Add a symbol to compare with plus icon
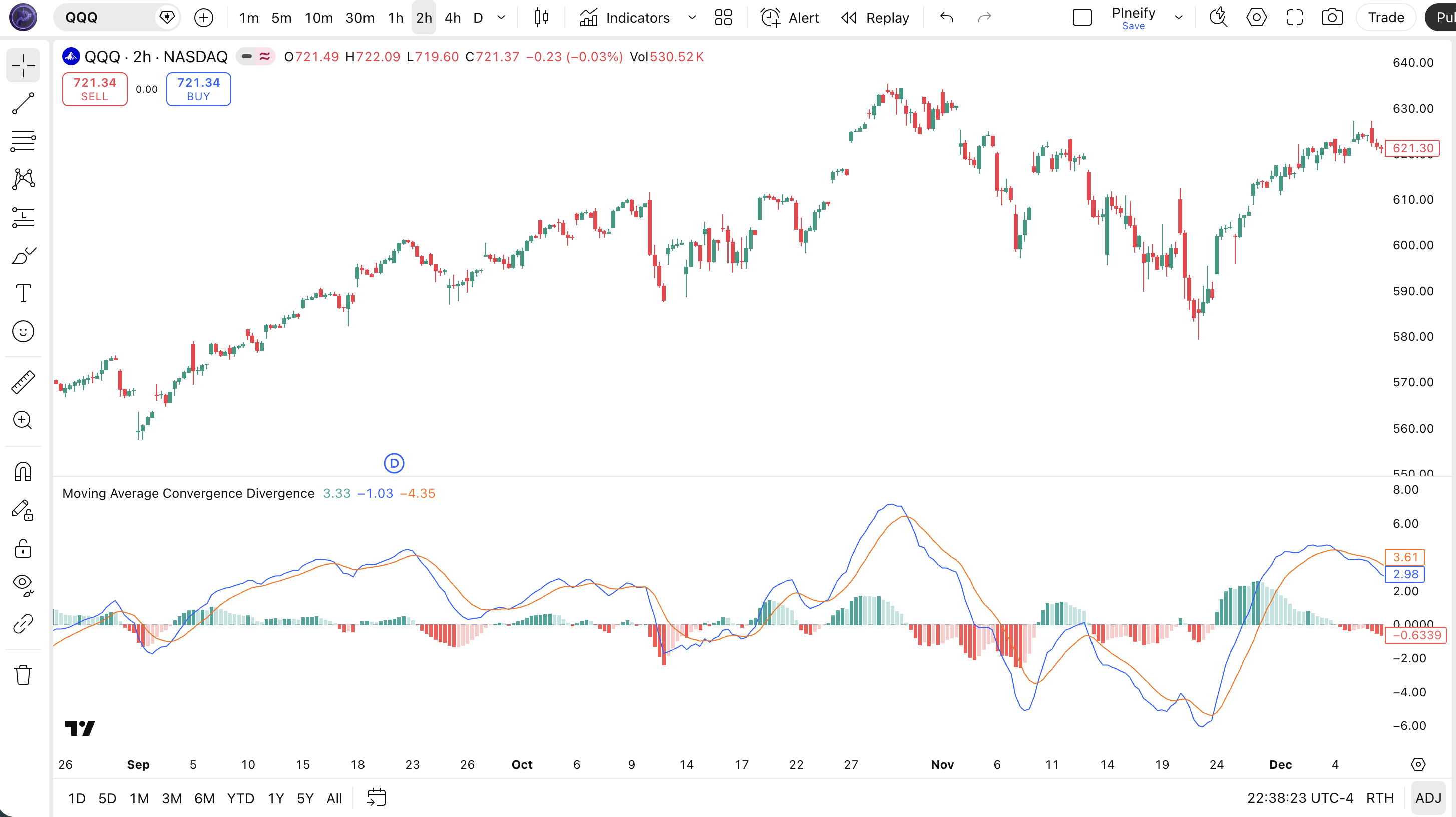Viewport: 1456px width, 817px height. (203, 18)
